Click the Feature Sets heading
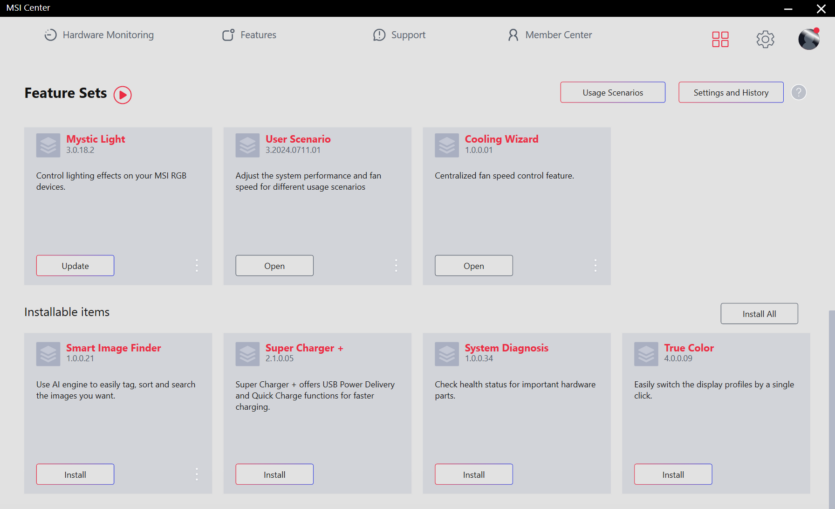 66,93
